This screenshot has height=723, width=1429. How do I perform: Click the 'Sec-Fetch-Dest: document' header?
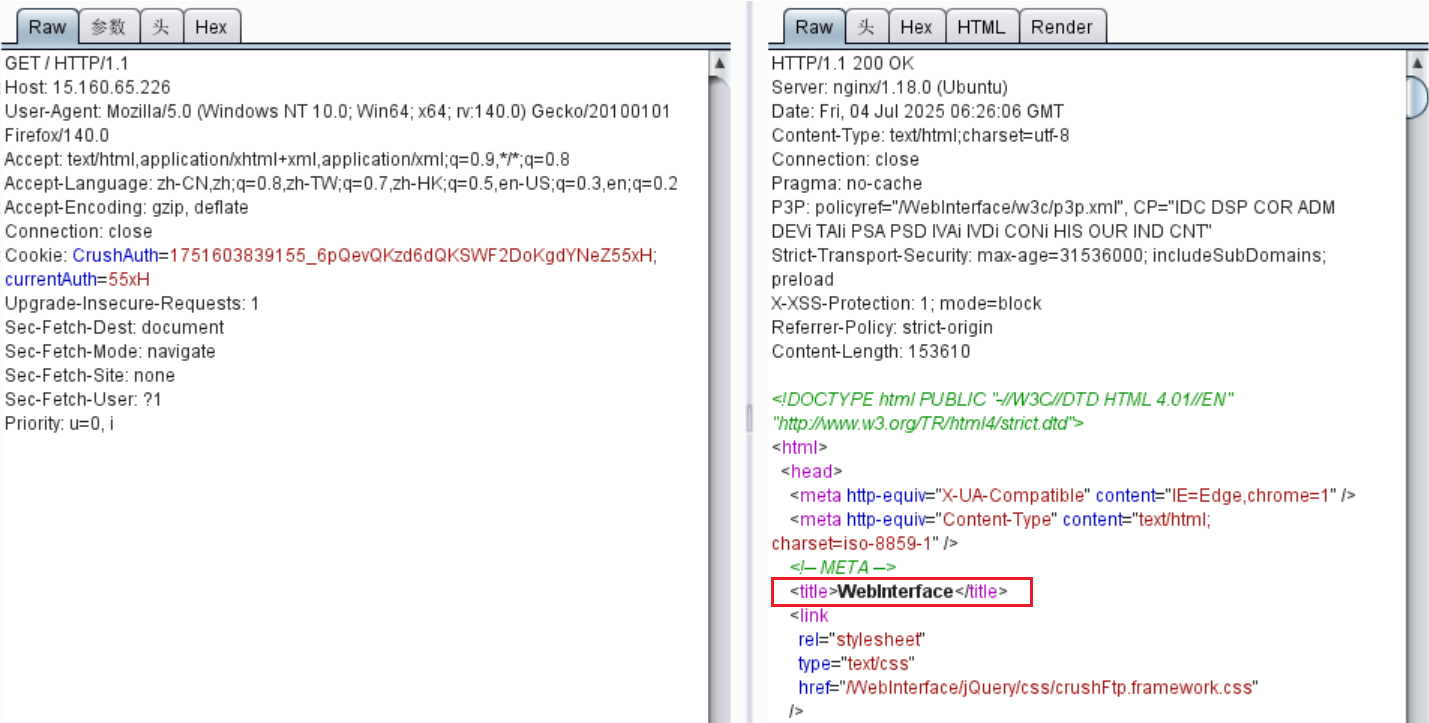pos(114,327)
